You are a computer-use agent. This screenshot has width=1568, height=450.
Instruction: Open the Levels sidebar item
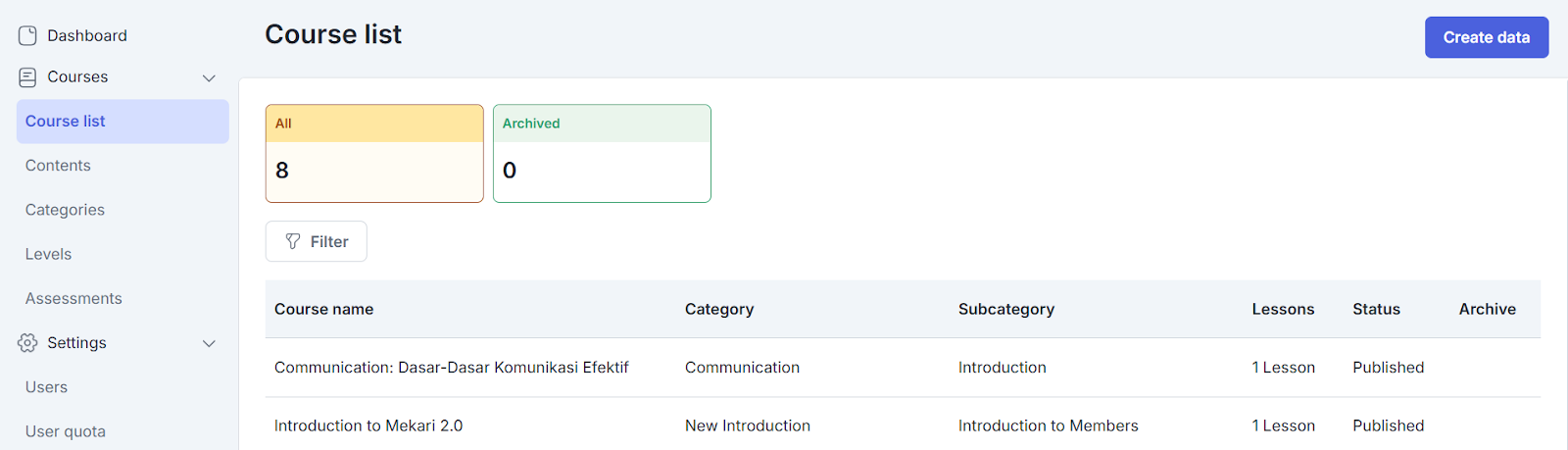[x=48, y=254]
